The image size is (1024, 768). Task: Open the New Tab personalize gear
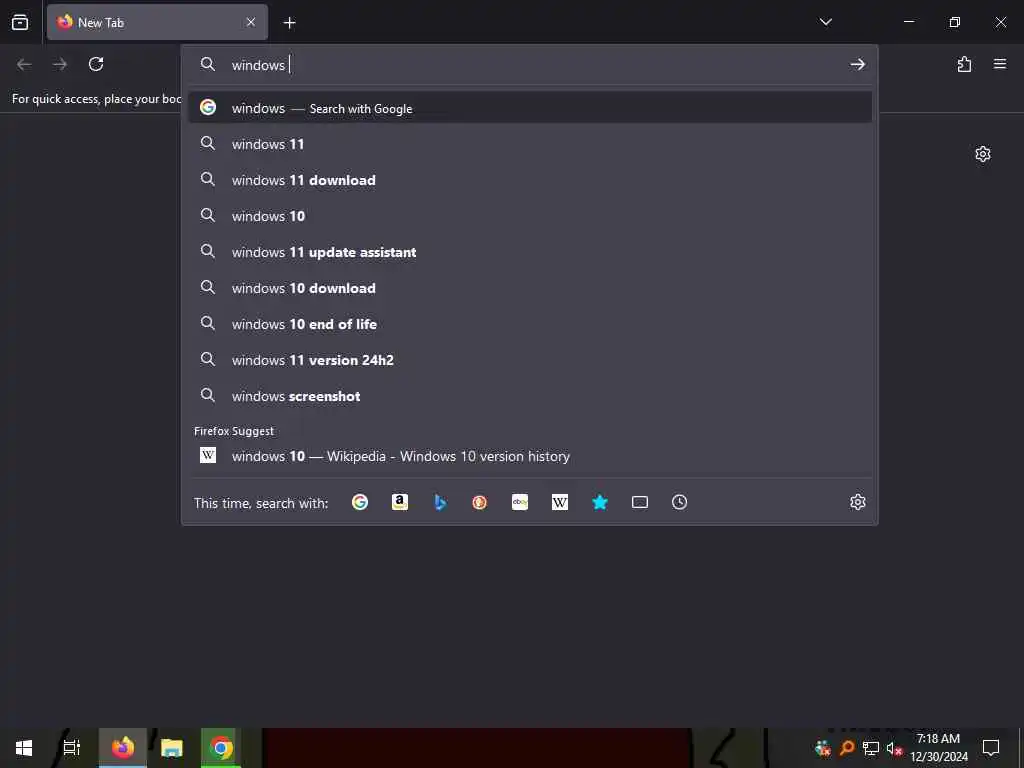[x=983, y=153]
